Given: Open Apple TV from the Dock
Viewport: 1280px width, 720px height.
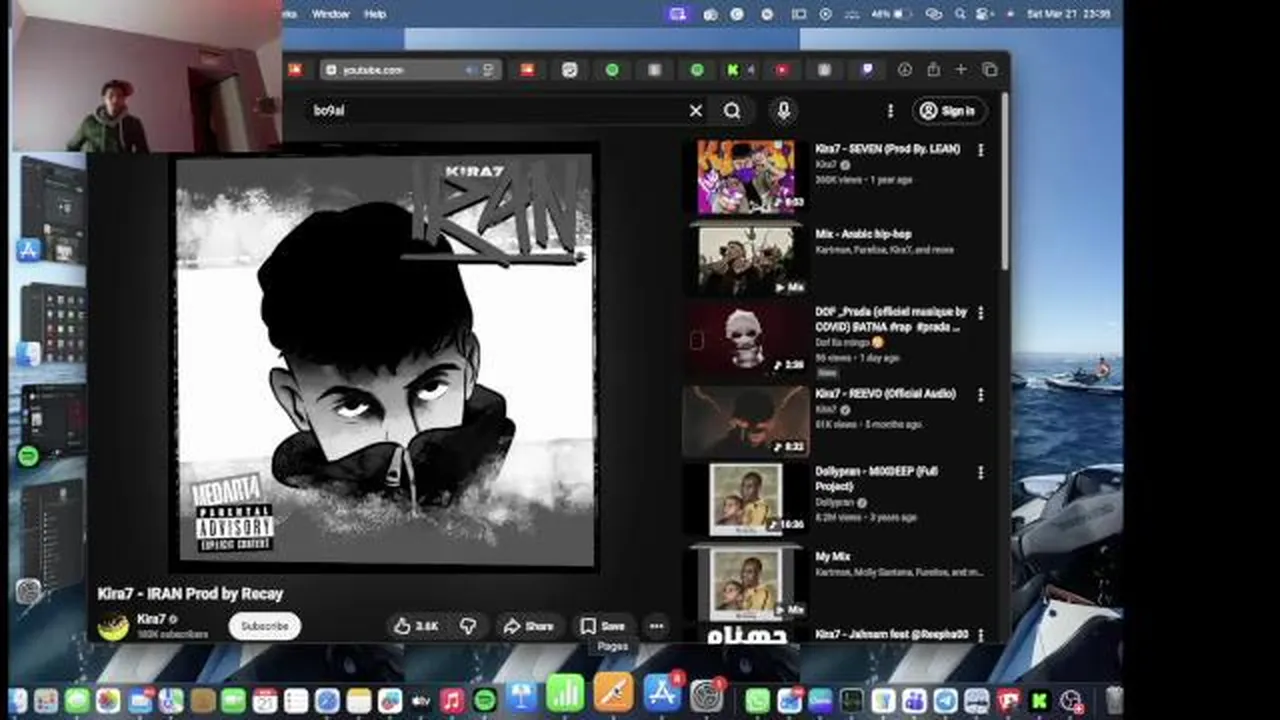Looking at the screenshot, I should coord(421,701).
